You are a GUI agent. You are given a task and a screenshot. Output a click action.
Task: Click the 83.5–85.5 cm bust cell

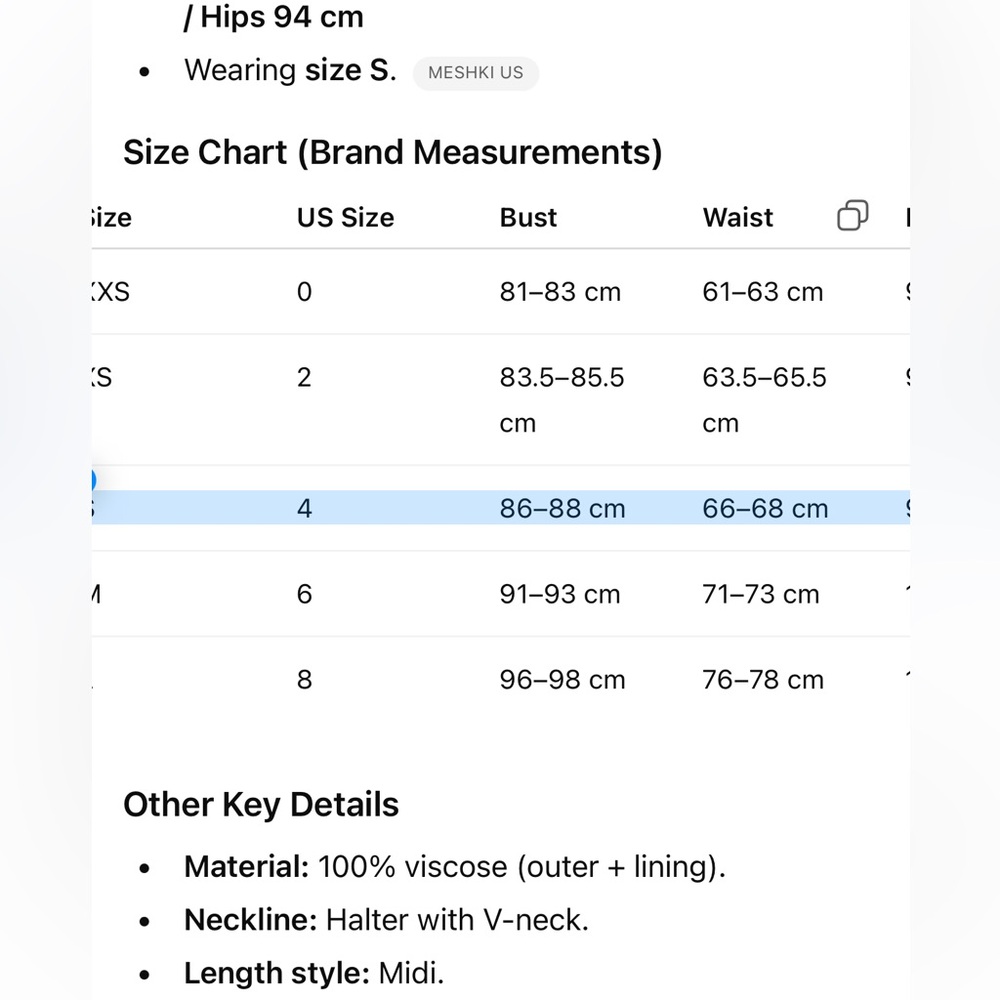click(562, 400)
